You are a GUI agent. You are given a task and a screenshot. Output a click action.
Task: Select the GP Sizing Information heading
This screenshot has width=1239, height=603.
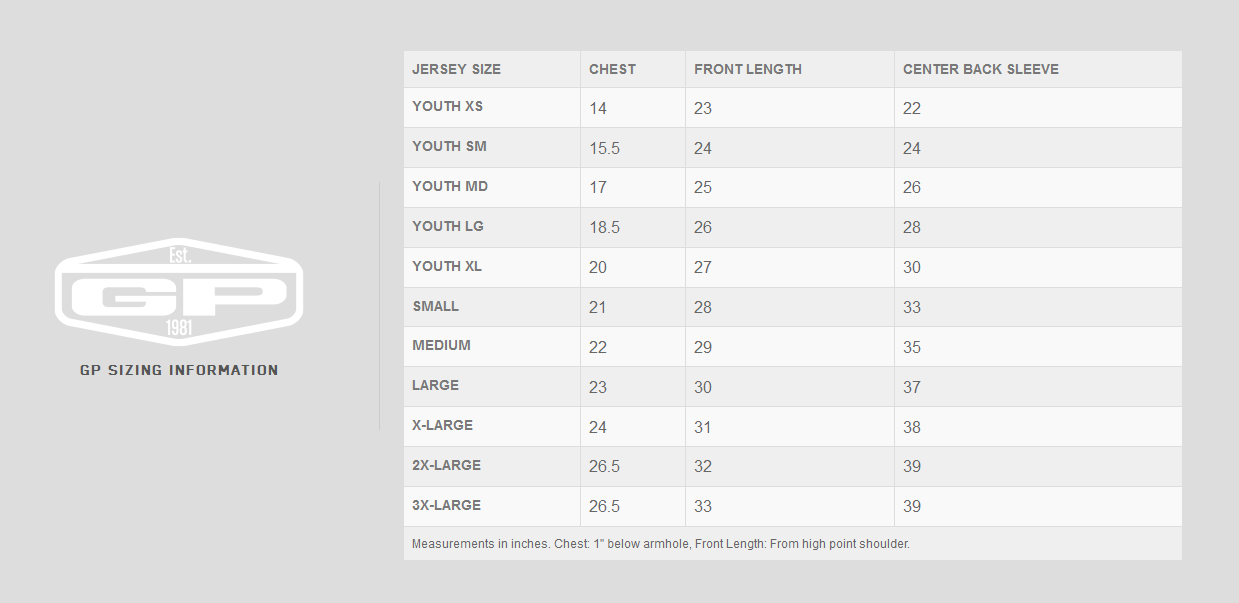(x=179, y=370)
